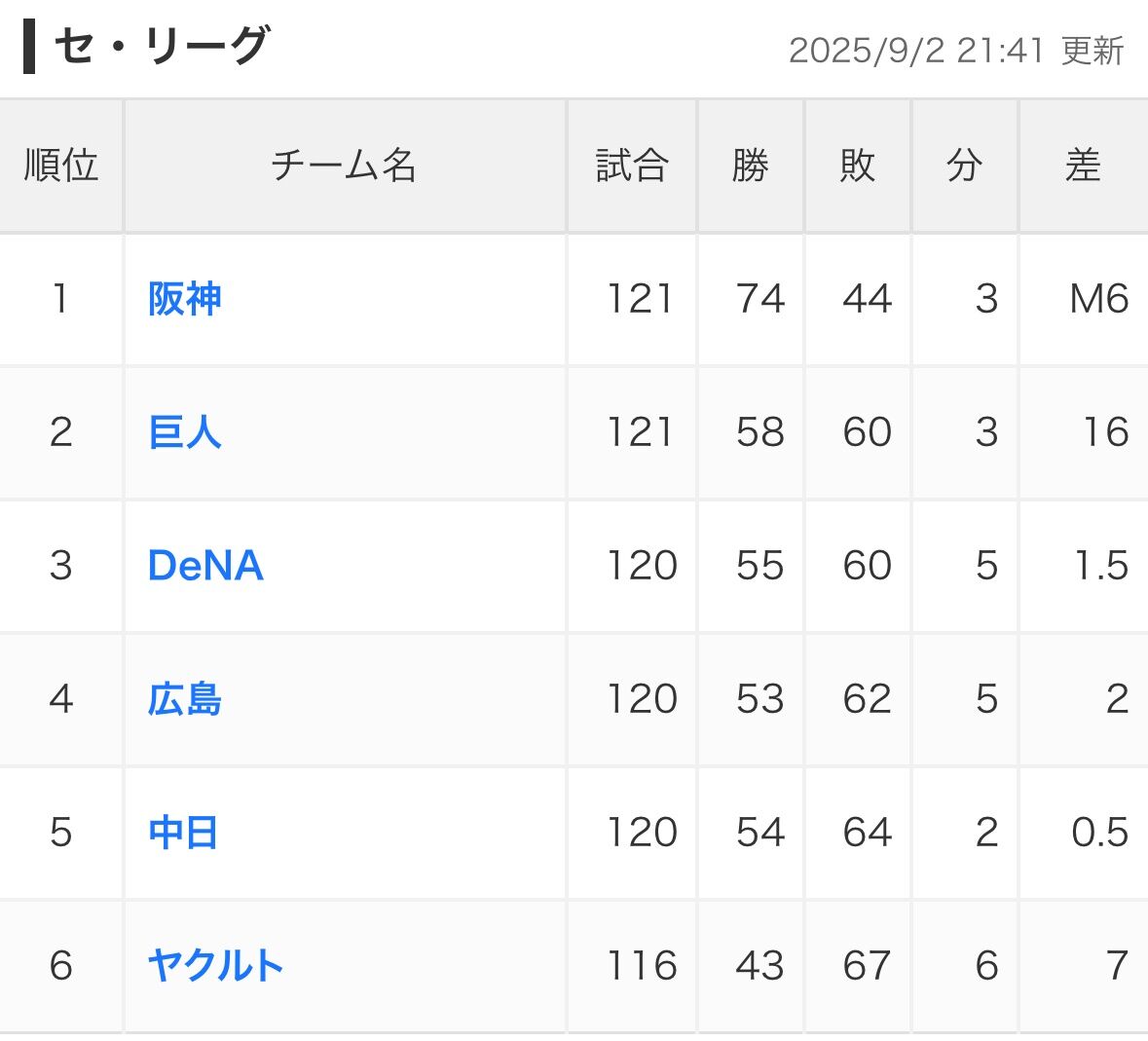The height and width of the screenshot is (1041, 1148).
Task: Click 中日's 0.5 game difference cell
Action: click(1099, 833)
